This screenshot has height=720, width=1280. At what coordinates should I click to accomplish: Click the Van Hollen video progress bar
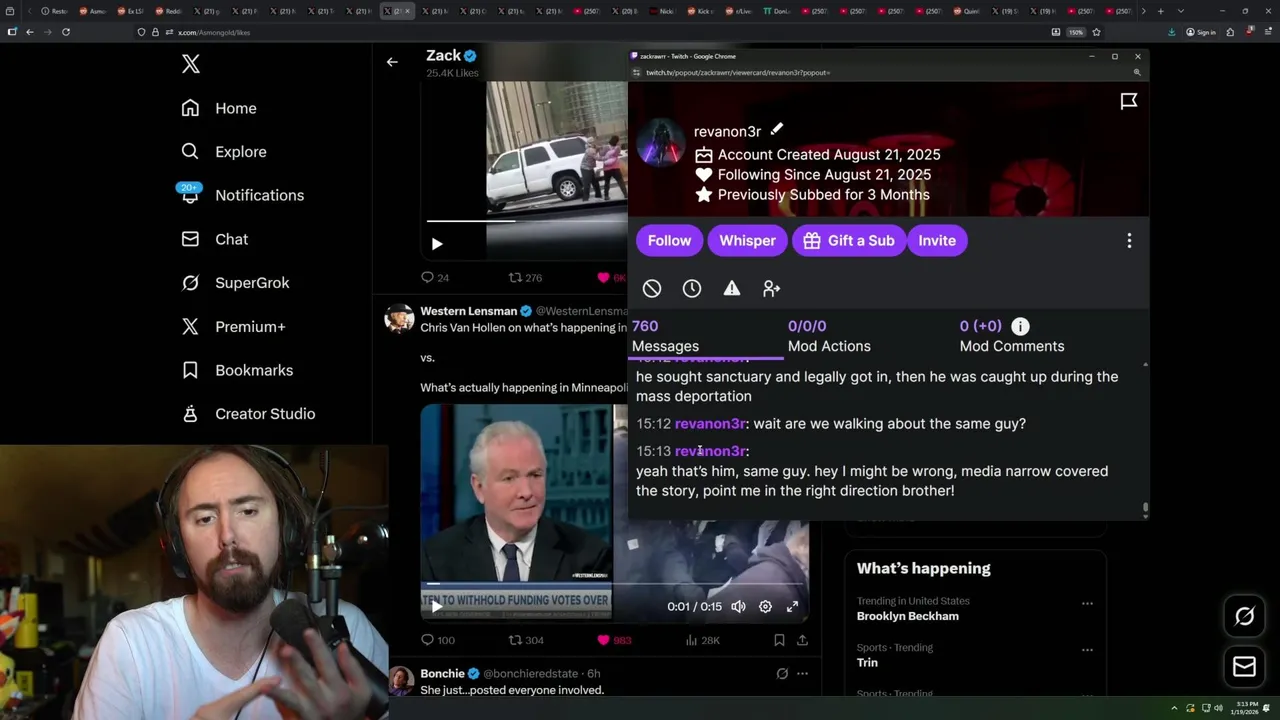614,583
